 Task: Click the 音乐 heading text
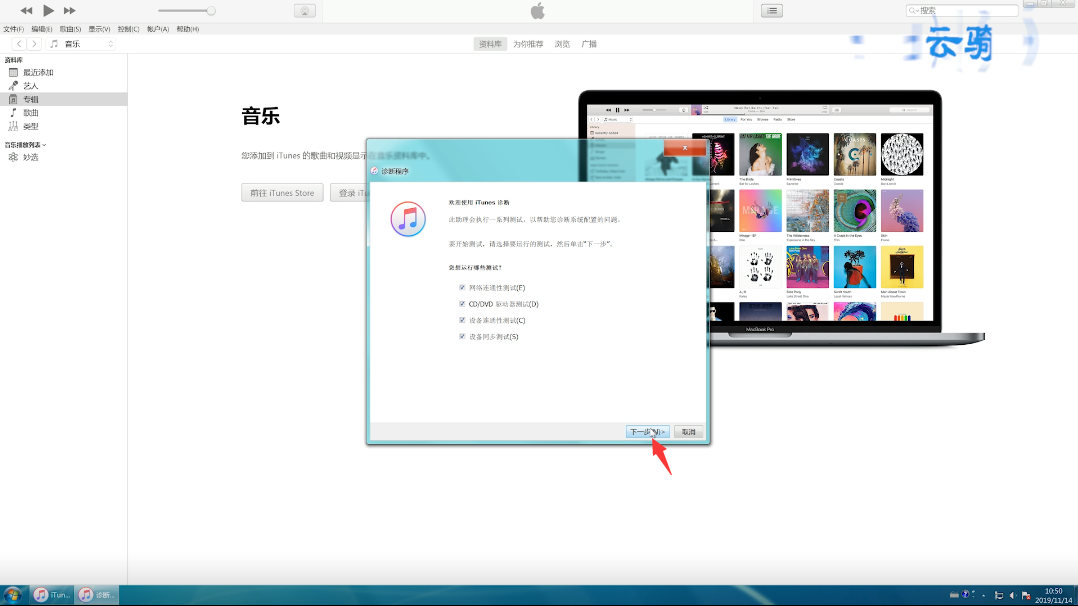pos(261,116)
